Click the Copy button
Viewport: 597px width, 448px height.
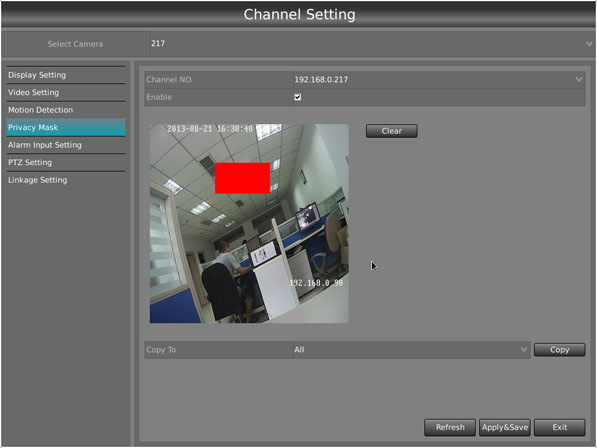point(559,350)
